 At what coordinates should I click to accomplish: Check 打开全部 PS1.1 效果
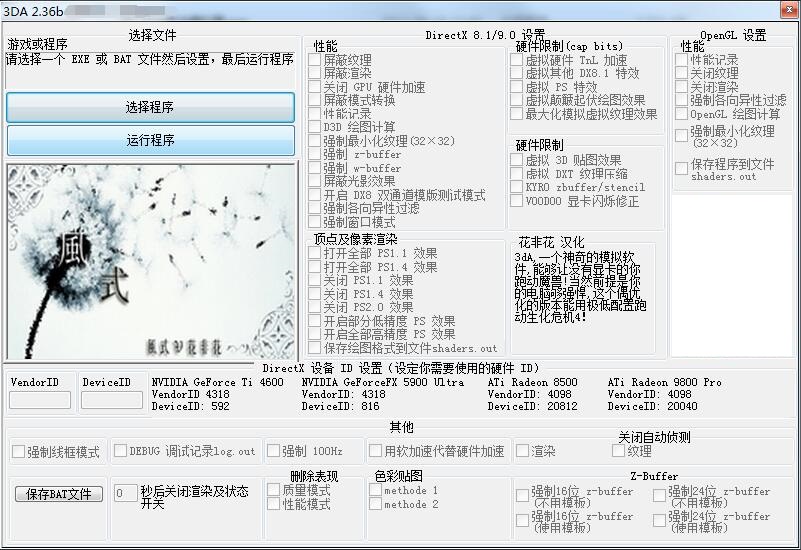[x=315, y=253]
